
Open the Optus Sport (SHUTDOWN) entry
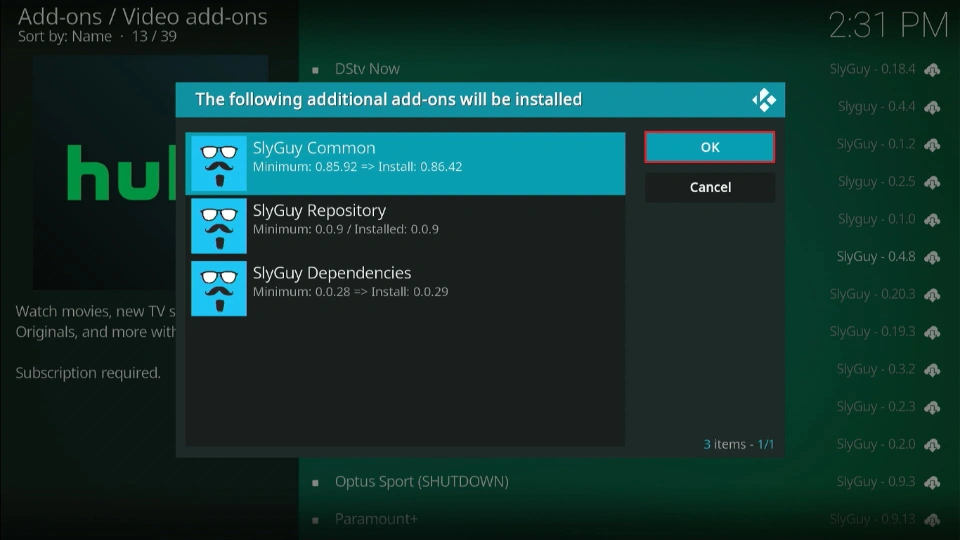point(422,482)
